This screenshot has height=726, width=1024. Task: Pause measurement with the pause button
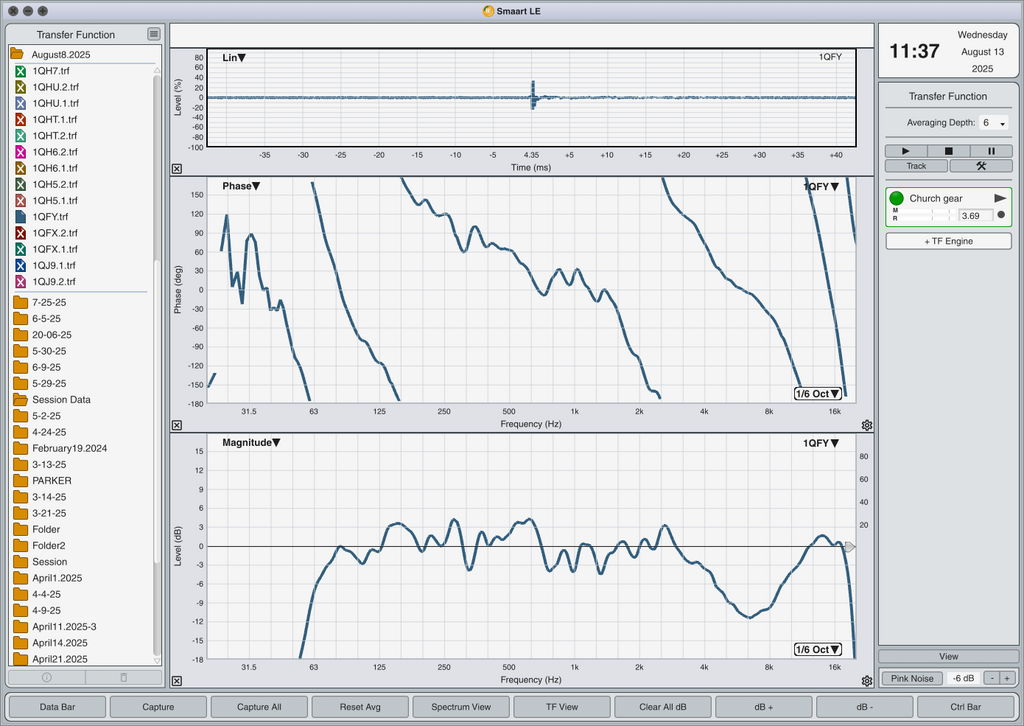pos(991,151)
